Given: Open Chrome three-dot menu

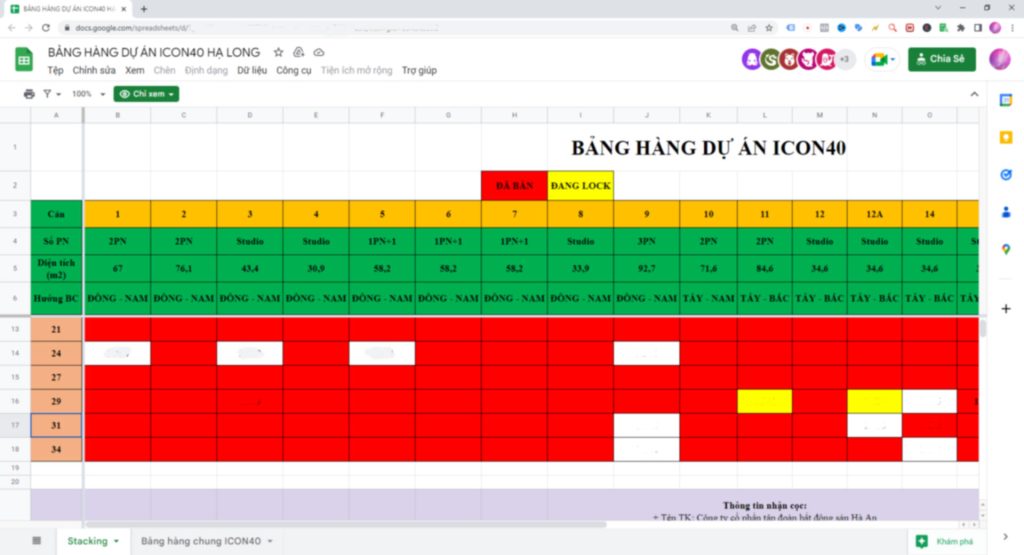Looking at the screenshot, I should point(1012,27).
